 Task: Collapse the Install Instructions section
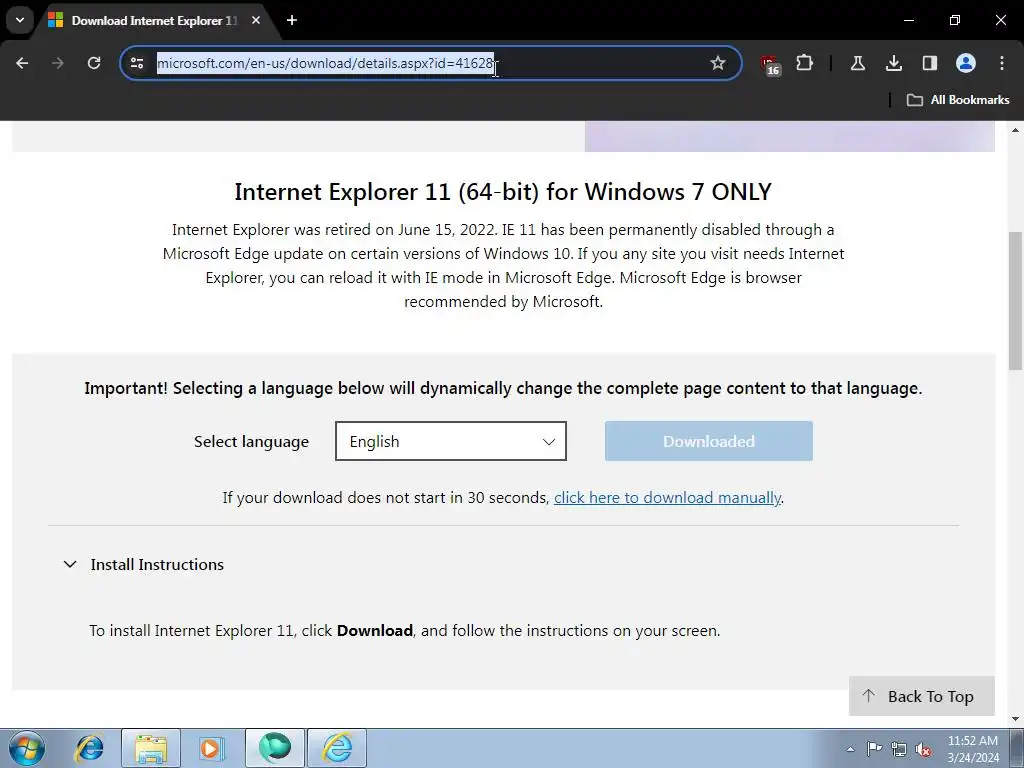click(144, 564)
